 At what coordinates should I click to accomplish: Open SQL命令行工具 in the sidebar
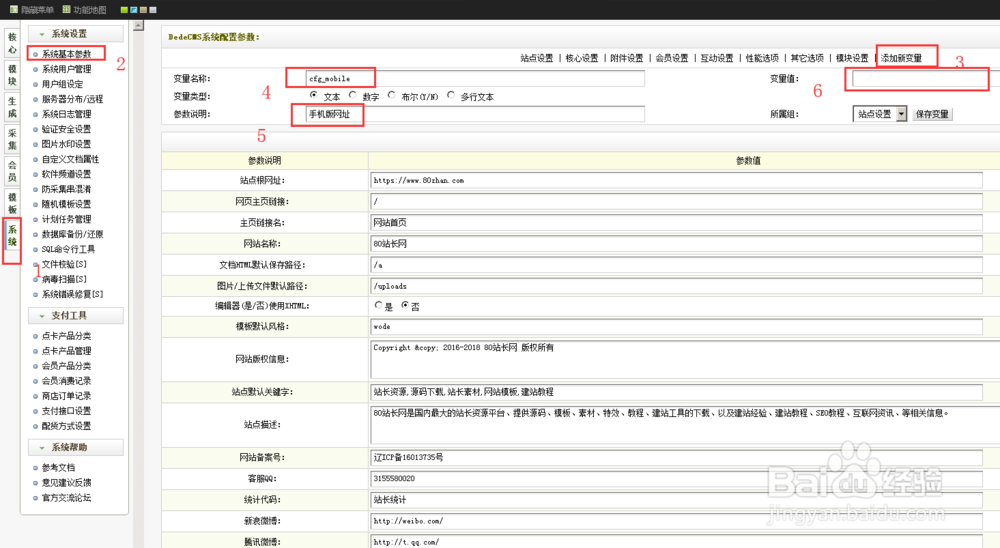(x=68, y=249)
